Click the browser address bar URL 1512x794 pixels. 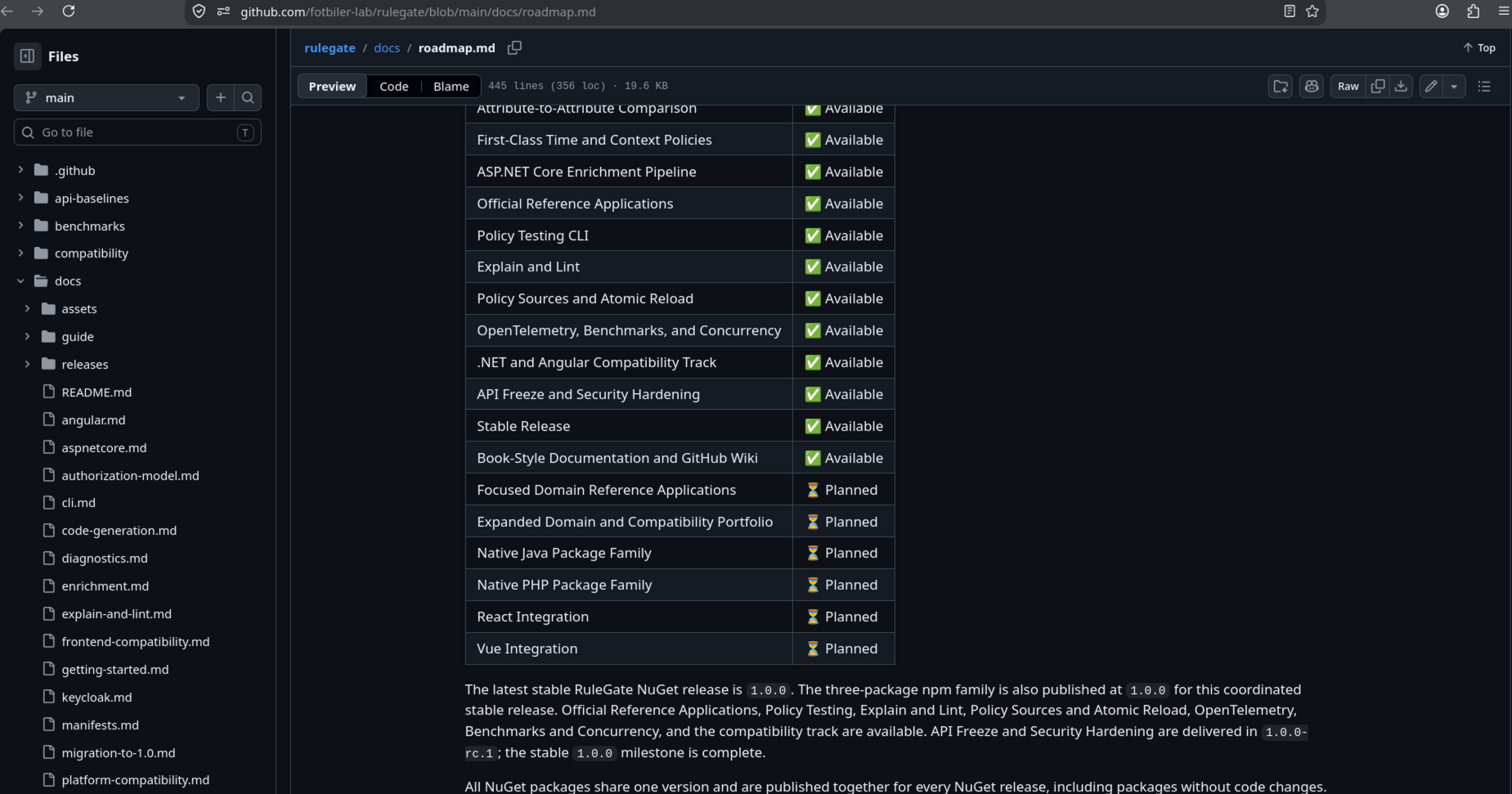pyautogui.click(x=418, y=11)
